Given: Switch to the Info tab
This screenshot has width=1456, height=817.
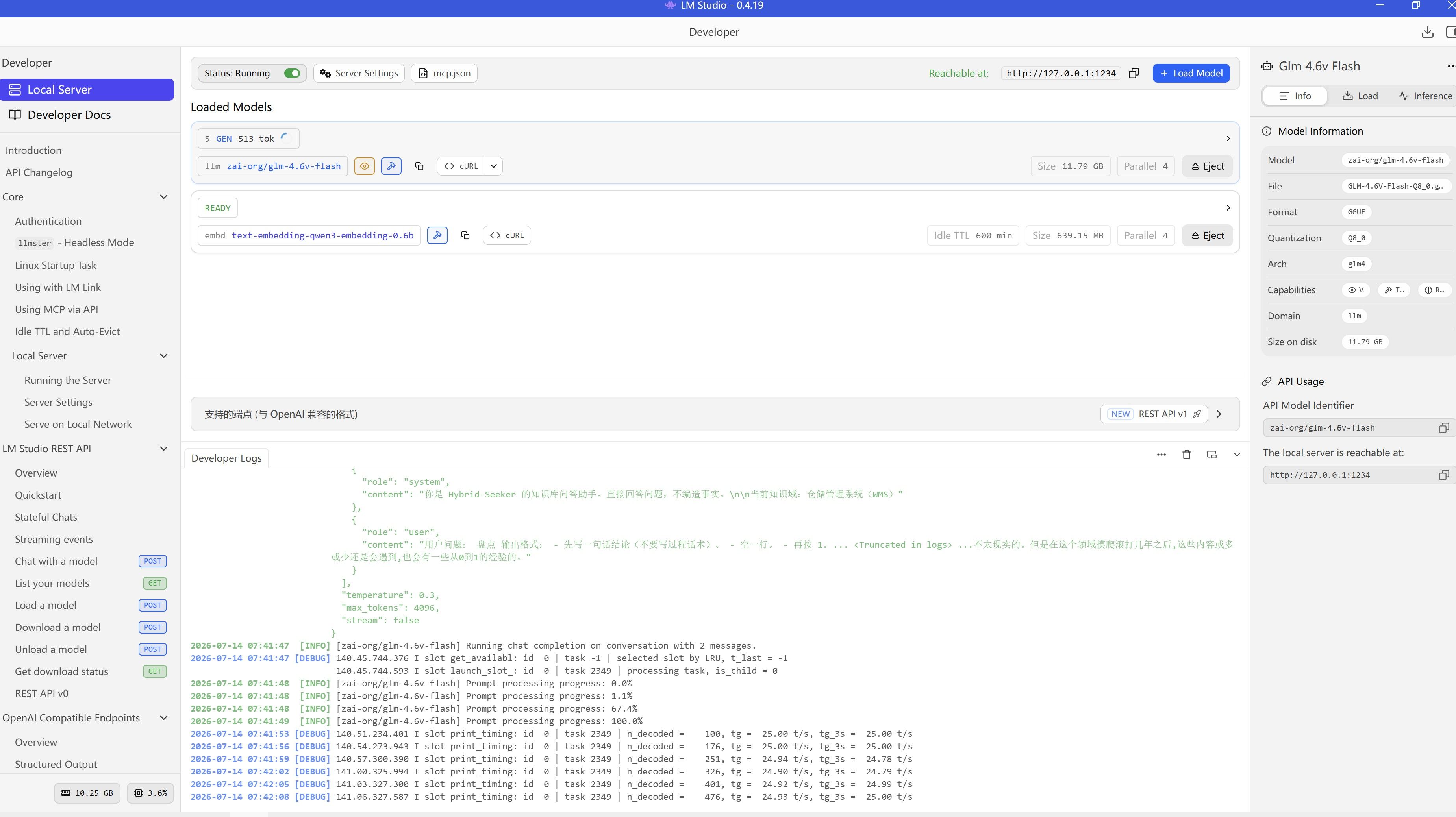Looking at the screenshot, I should (x=1295, y=96).
